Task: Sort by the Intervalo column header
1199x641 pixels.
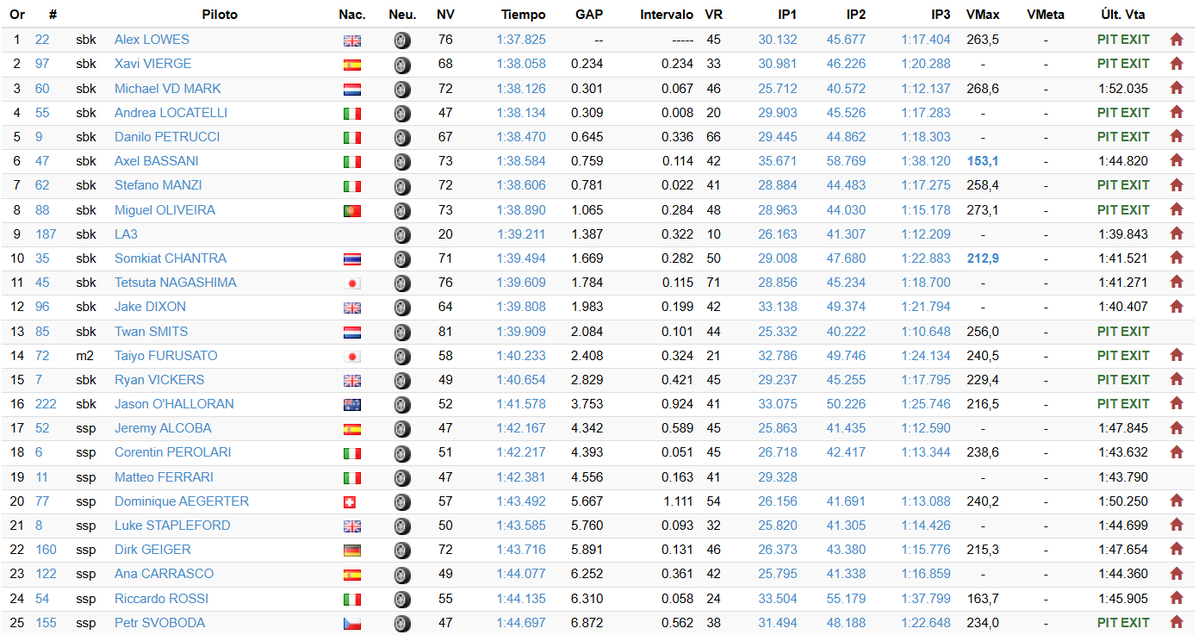Action: point(667,15)
